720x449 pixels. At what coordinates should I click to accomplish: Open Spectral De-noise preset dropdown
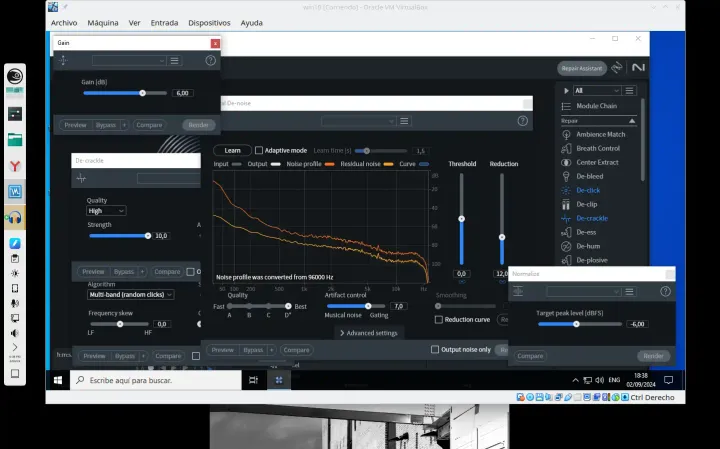point(358,121)
